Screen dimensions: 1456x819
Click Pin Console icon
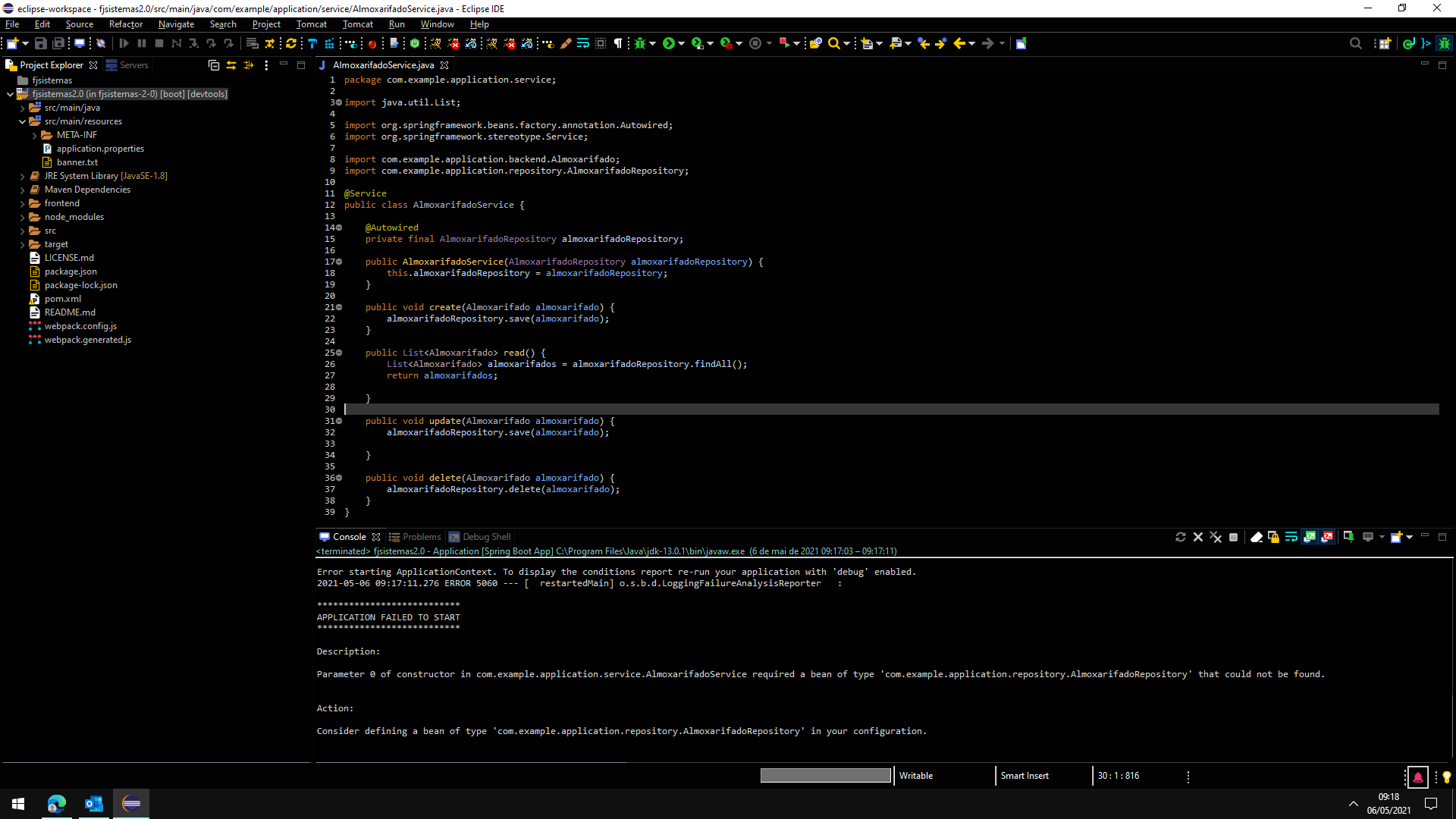coord(1348,537)
